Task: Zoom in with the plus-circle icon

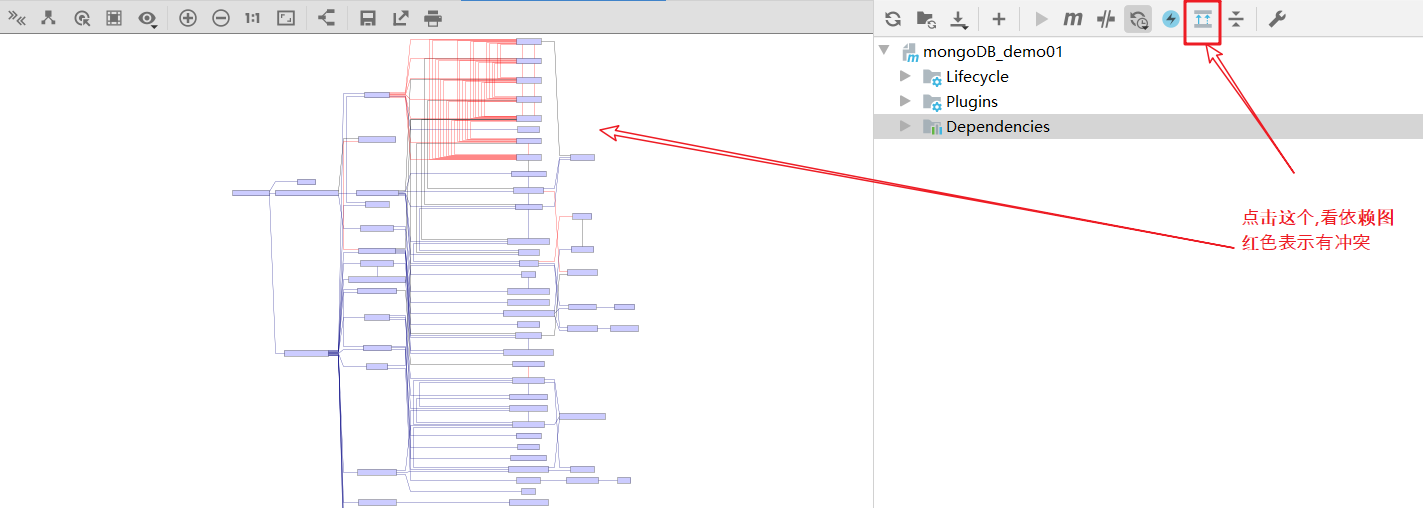Action: click(x=187, y=18)
